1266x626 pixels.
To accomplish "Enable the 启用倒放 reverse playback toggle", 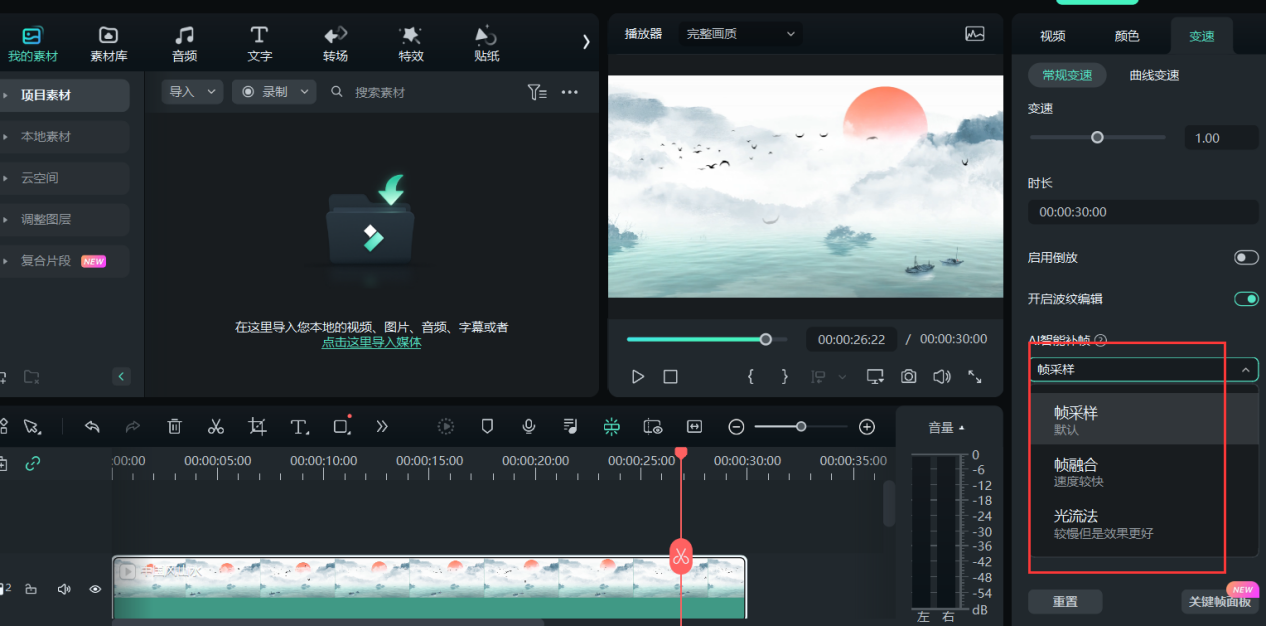I will (x=1246, y=257).
